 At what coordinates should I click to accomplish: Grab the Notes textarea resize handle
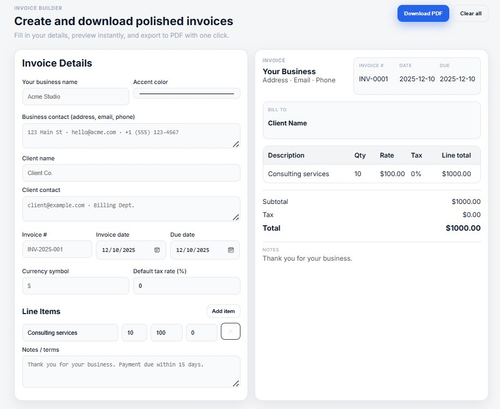tap(236, 383)
